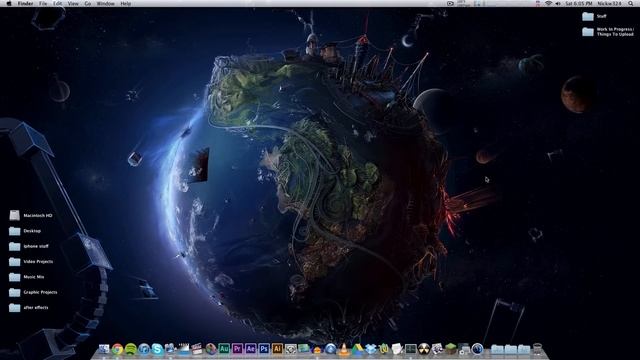The height and width of the screenshot is (360, 640).
Task: Launch Adobe After Effects (Ae)
Action: (251, 349)
